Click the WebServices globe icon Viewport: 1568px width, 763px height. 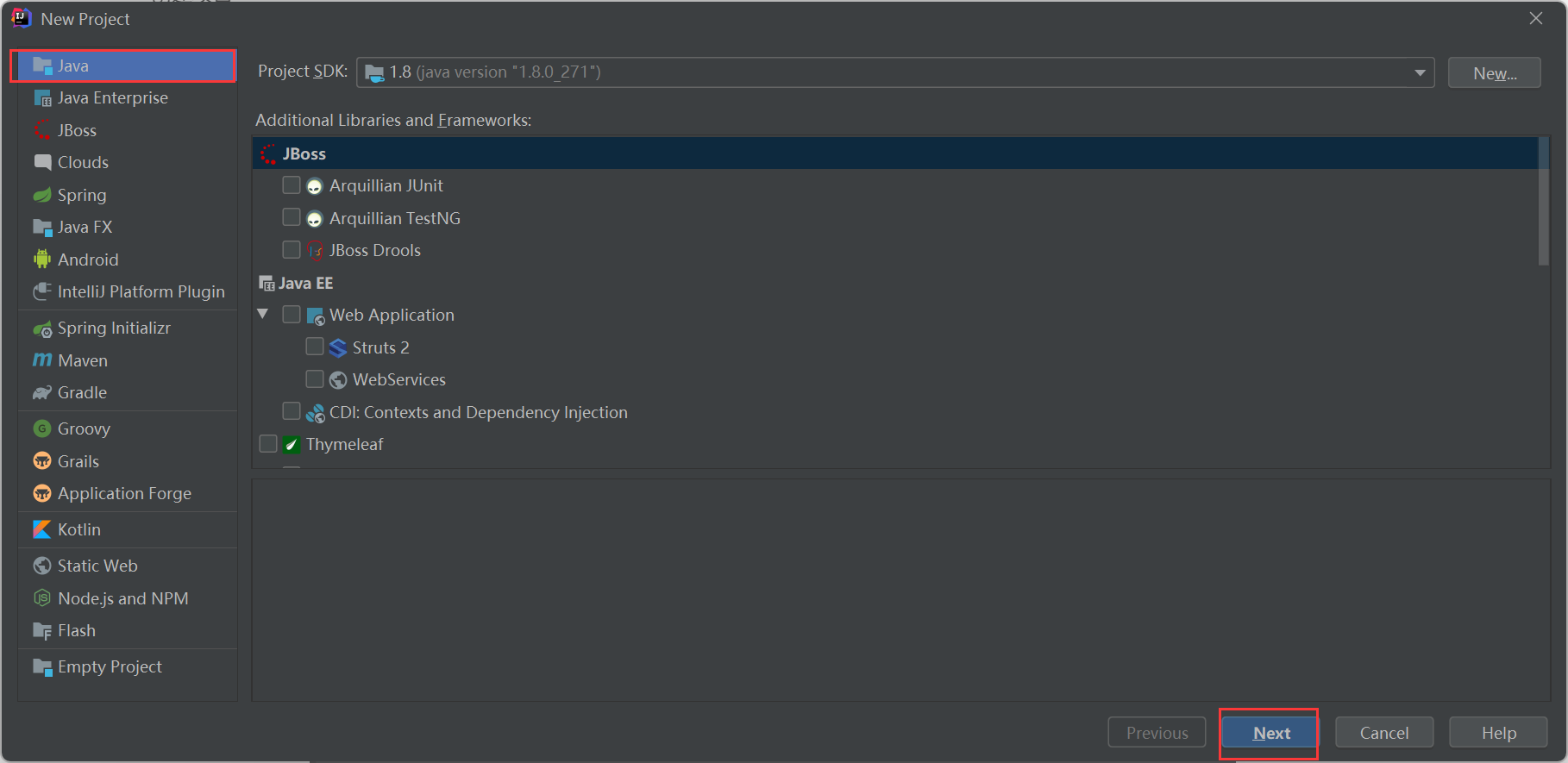(x=338, y=380)
